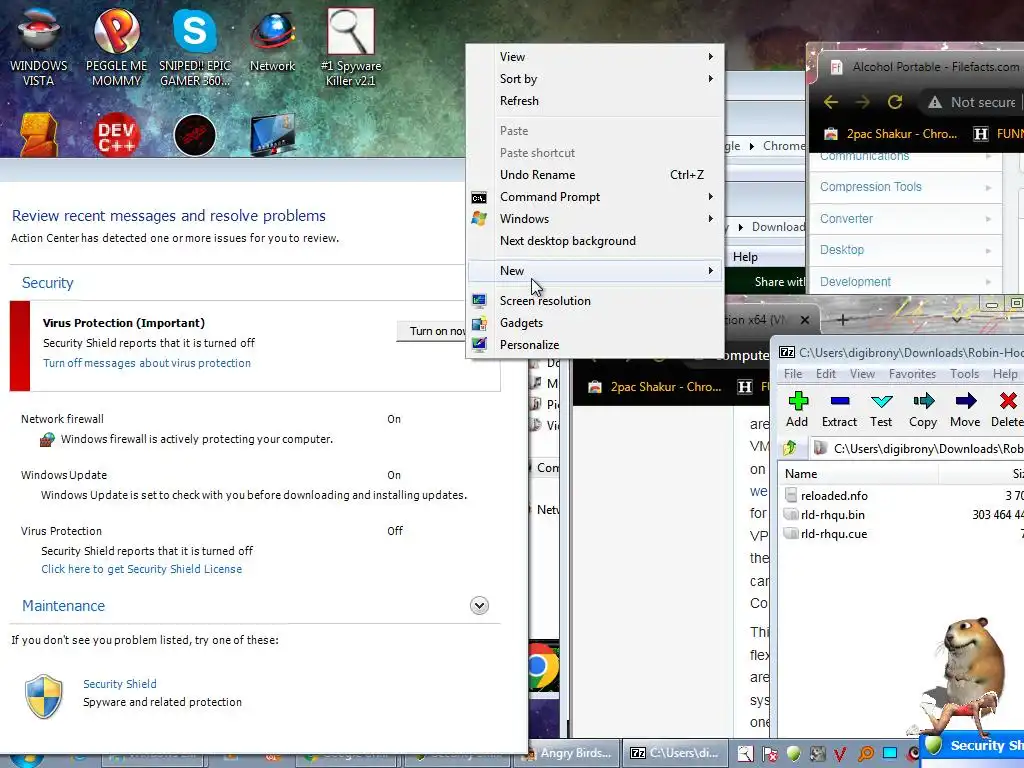
Task: Open the File menu in 7-Zip
Action: pyautogui.click(x=793, y=374)
